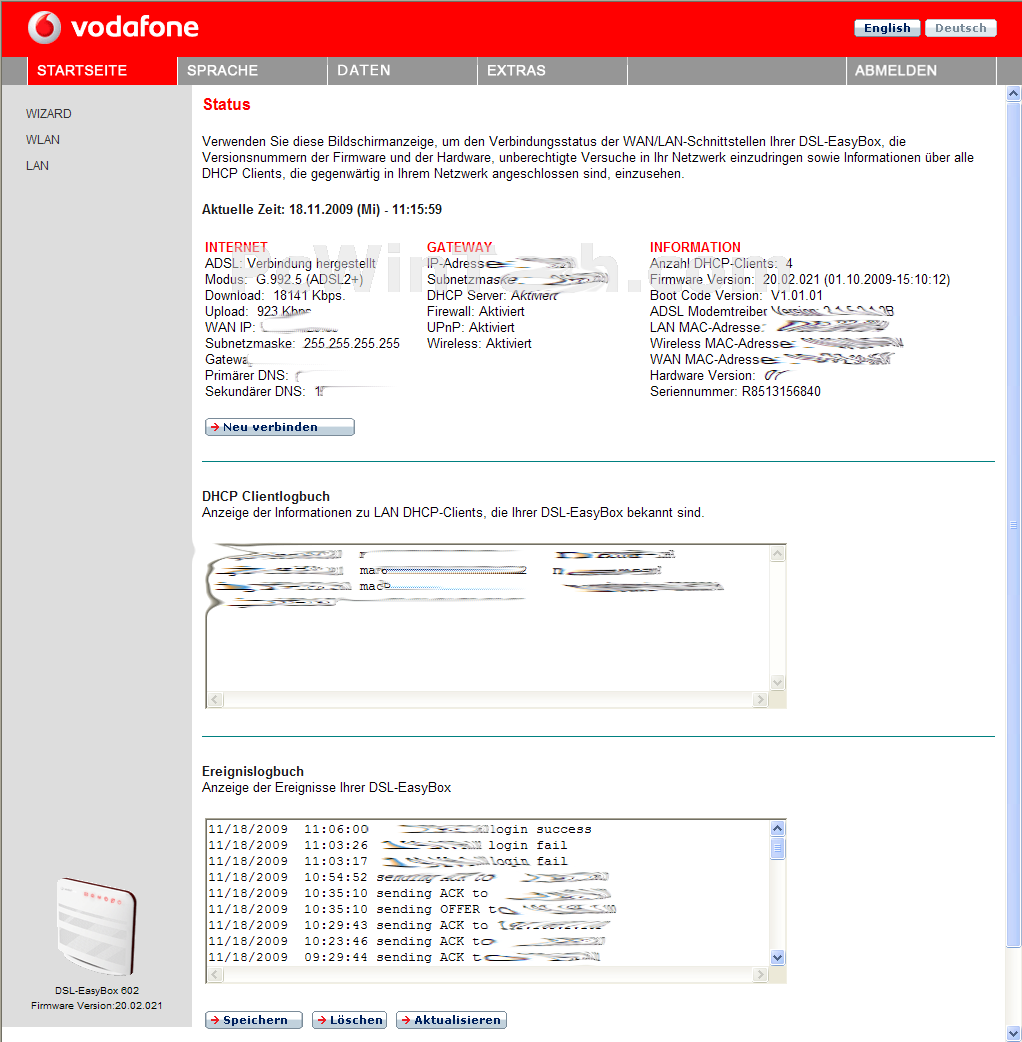Click the 09:29:44 sending ACK log entry
This screenshot has width=1022, height=1042.
404,957
